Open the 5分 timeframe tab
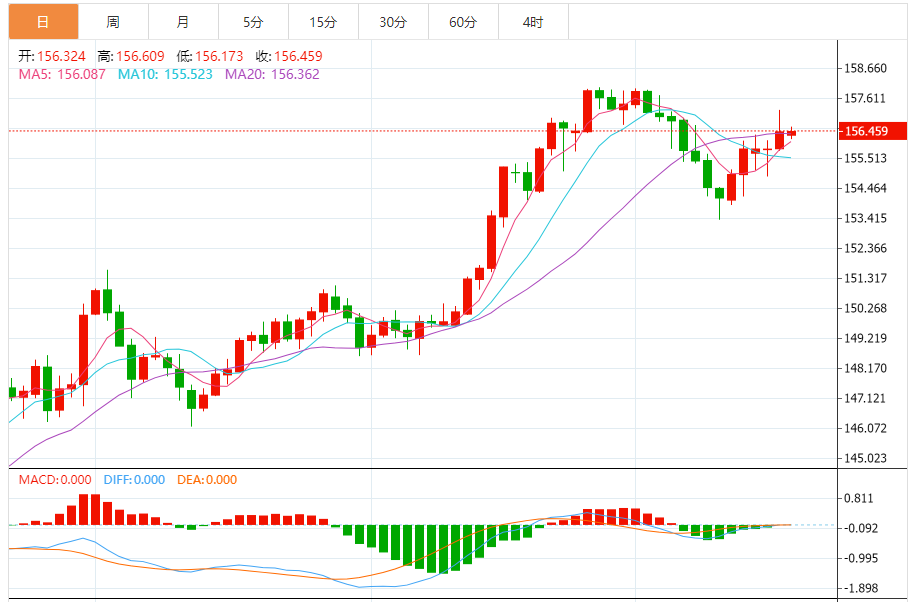918x602 pixels. (253, 22)
